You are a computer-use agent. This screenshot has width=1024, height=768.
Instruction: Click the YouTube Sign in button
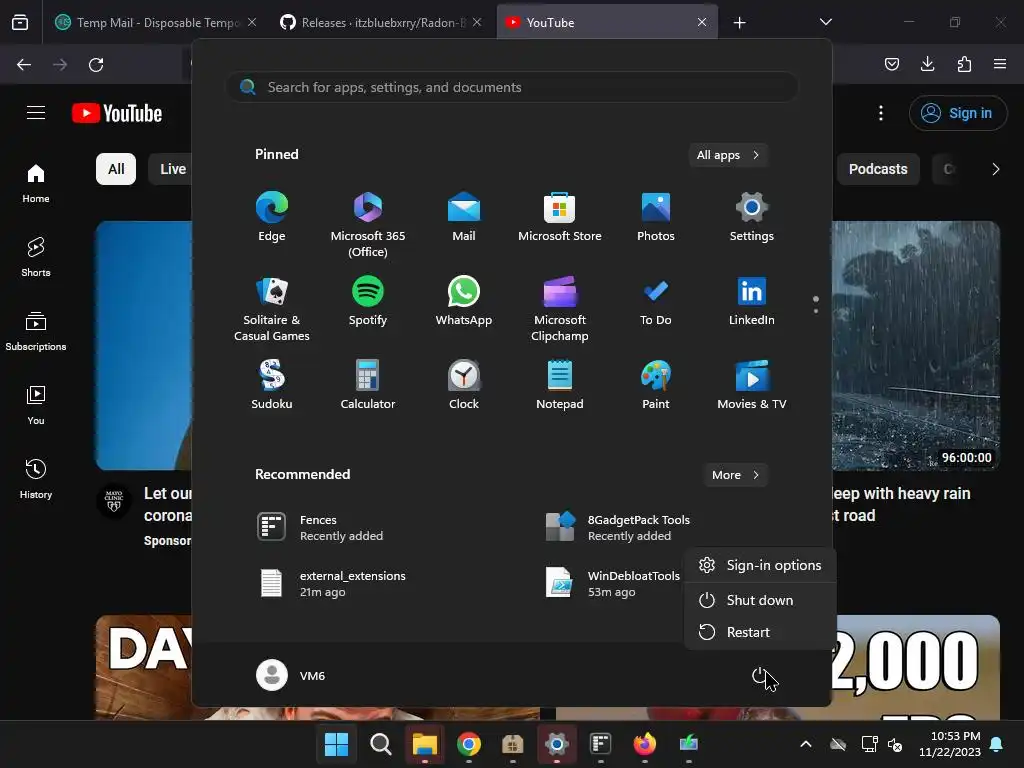tap(957, 113)
